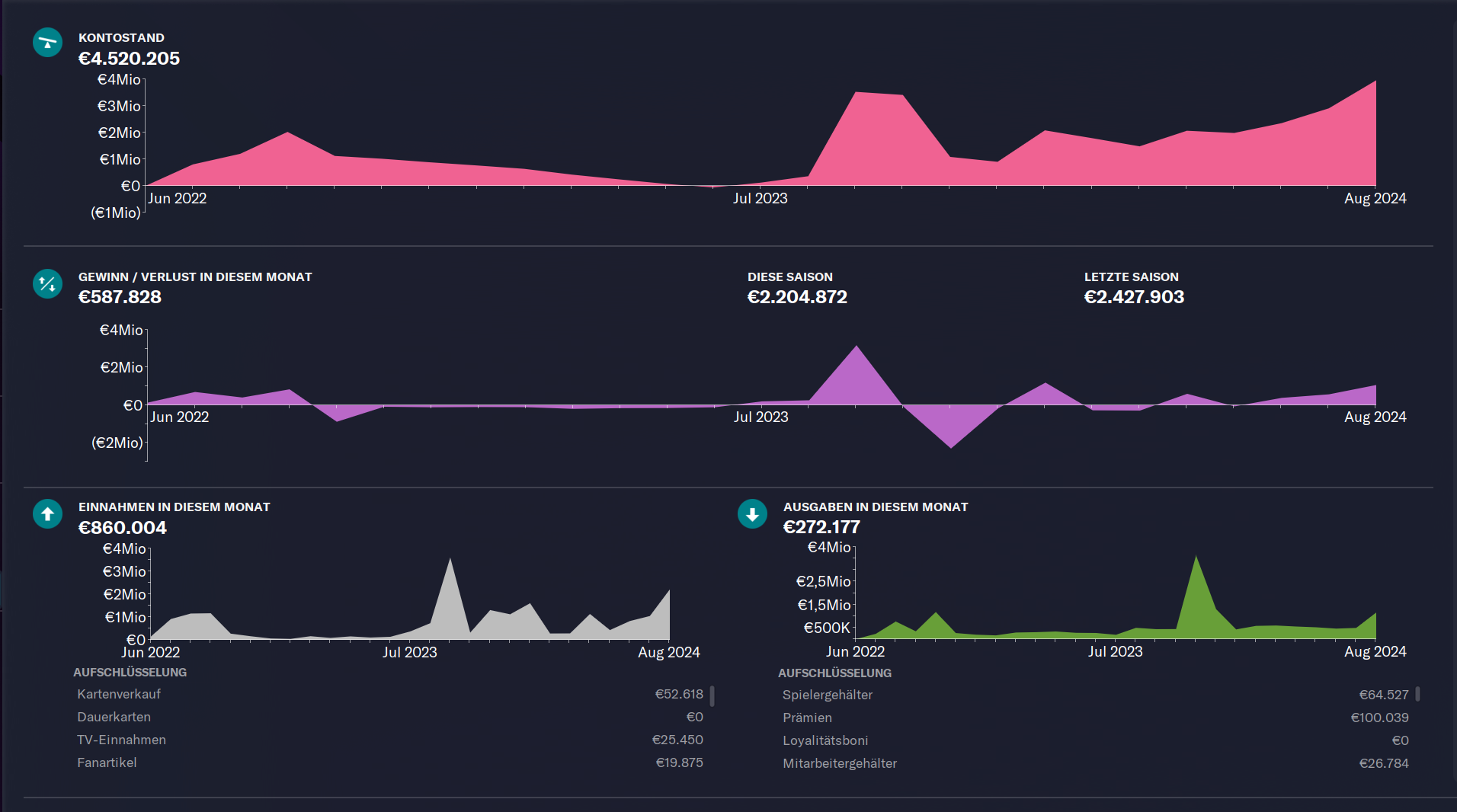Click Jun 2022 marker on Gewinn/Verlust chart

click(x=179, y=417)
